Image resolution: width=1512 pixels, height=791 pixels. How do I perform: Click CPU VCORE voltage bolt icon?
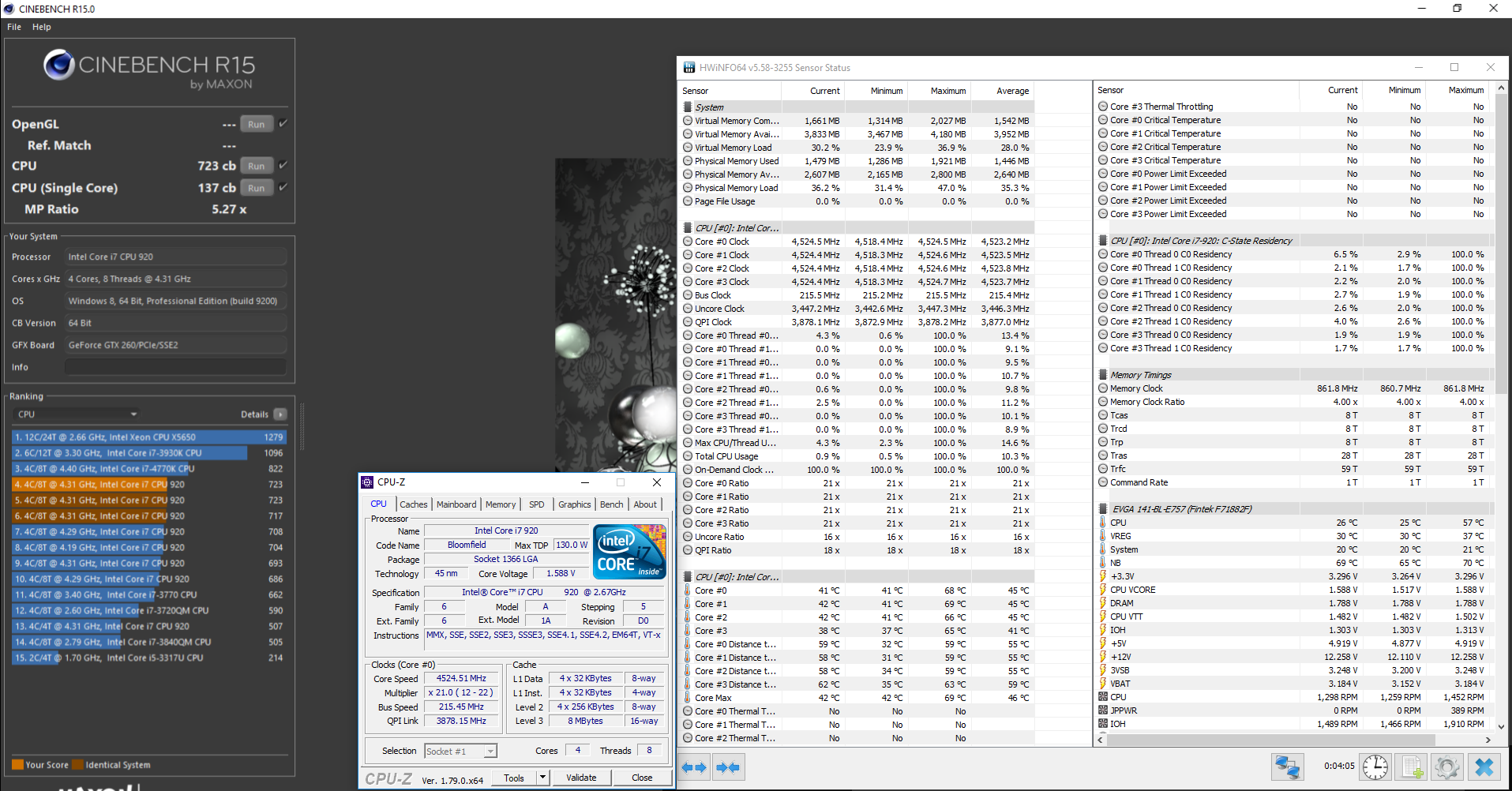(1103, 590)
